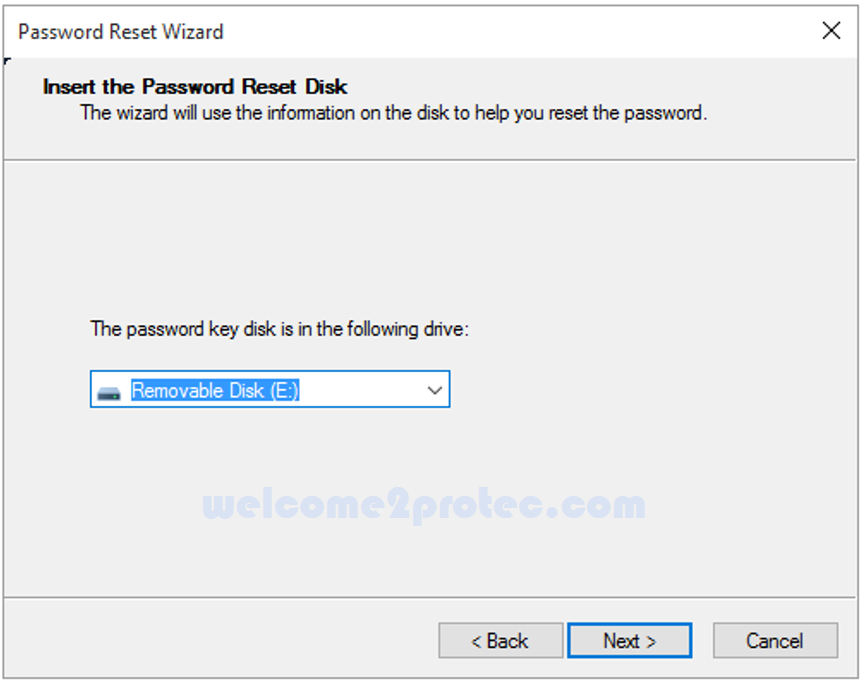The image size is (864, 680).
Task: Cancel the password reset wizard
Action: [x=775, y=640]
